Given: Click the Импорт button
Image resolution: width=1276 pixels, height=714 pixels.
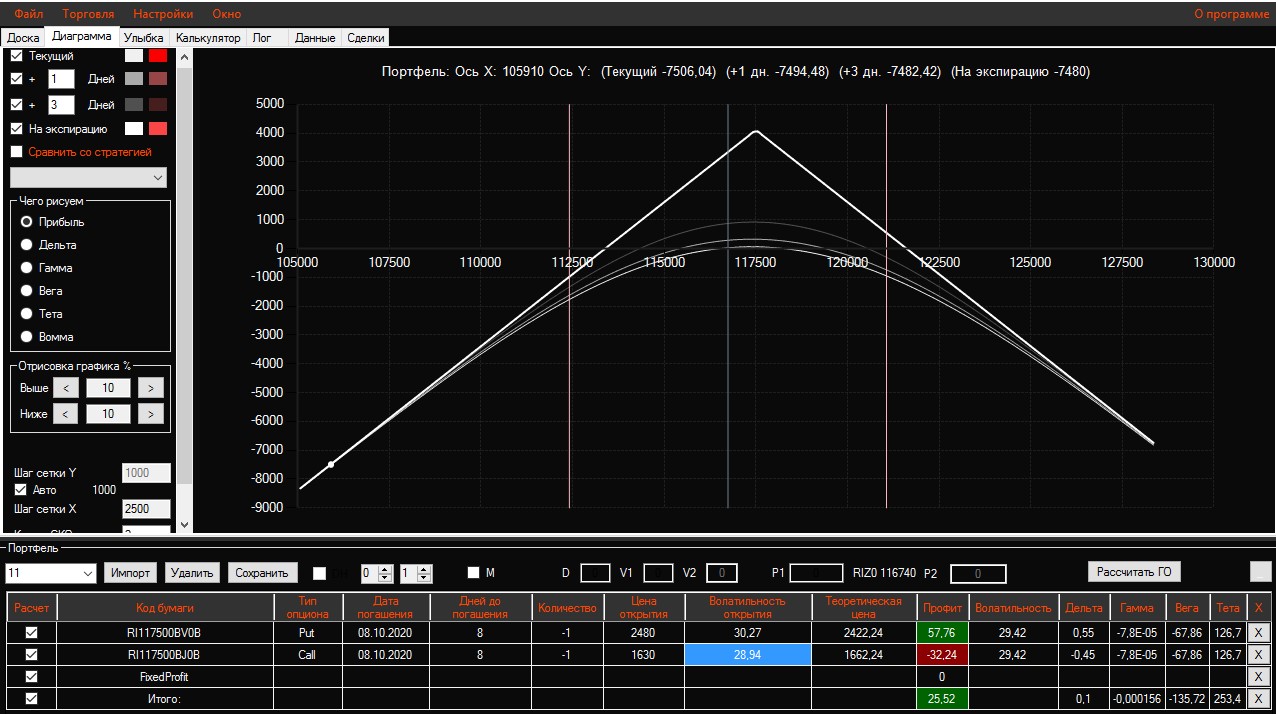Looking at the screenshot, I should [x=131, y=573].
